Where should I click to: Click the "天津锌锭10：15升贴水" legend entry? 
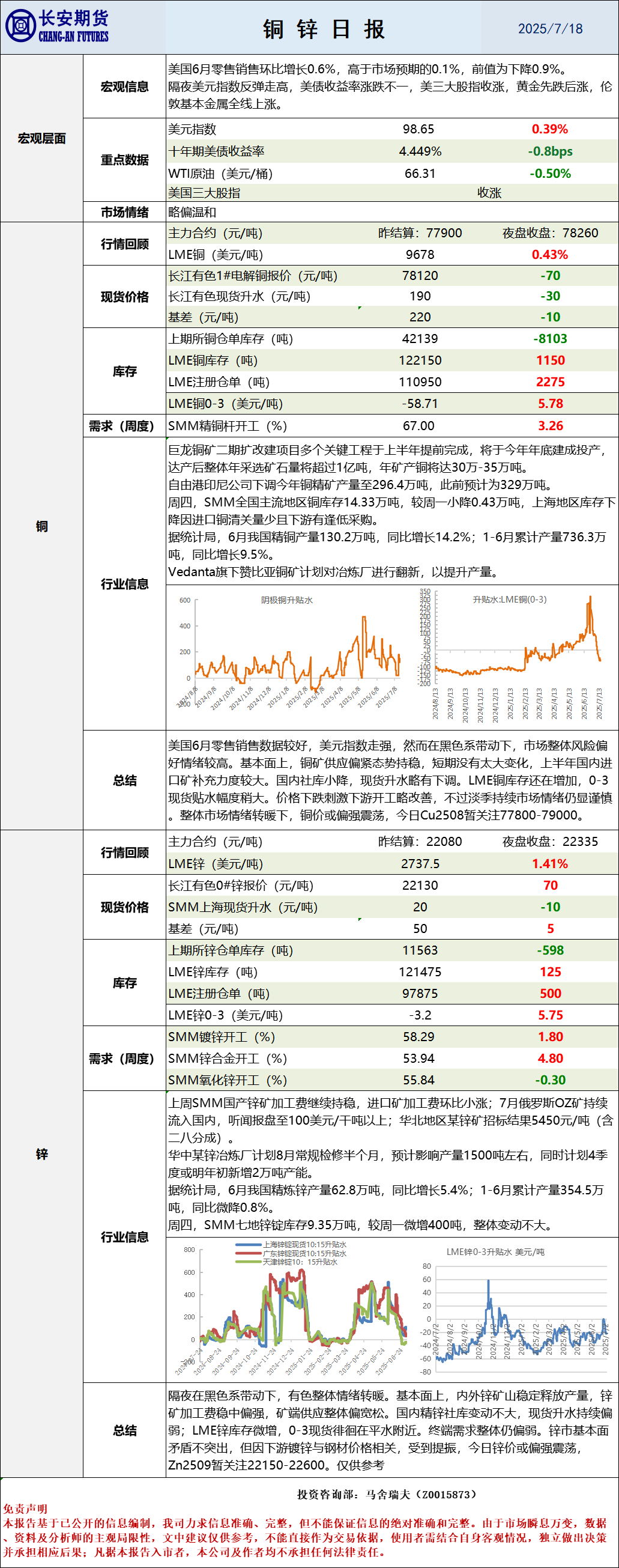(x=287, y=1262)
